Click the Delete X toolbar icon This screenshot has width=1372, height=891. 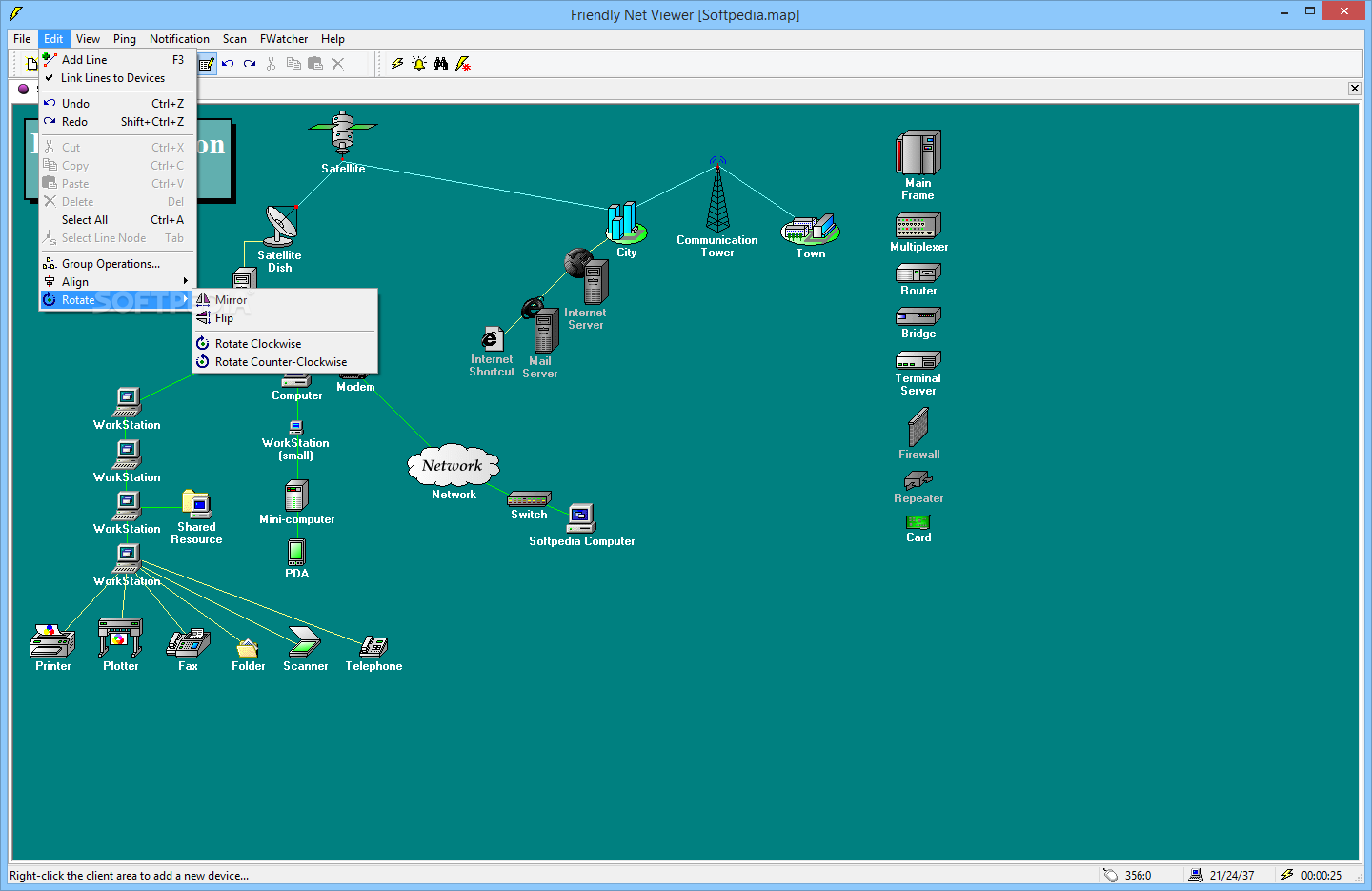point(337,64)
